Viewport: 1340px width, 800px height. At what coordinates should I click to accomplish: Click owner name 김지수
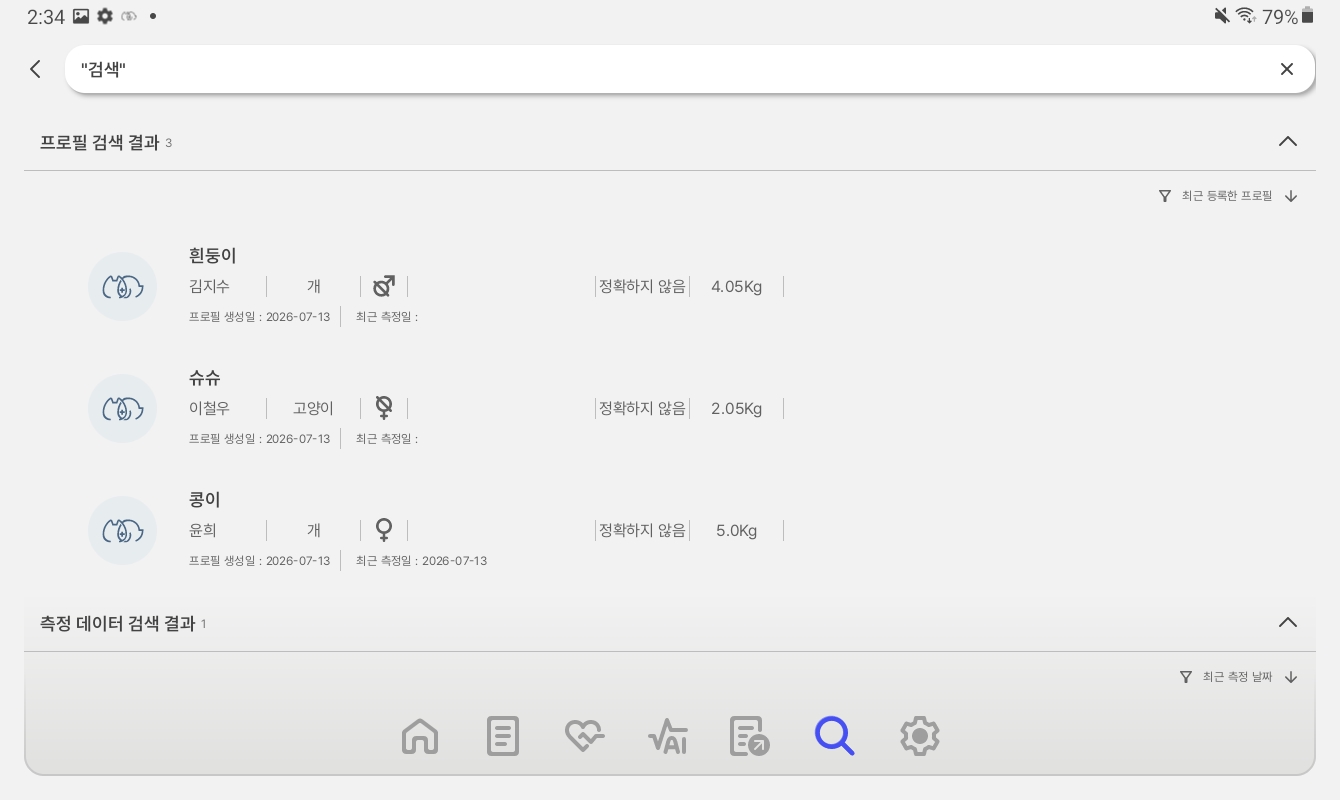click(x=209, y=287)
